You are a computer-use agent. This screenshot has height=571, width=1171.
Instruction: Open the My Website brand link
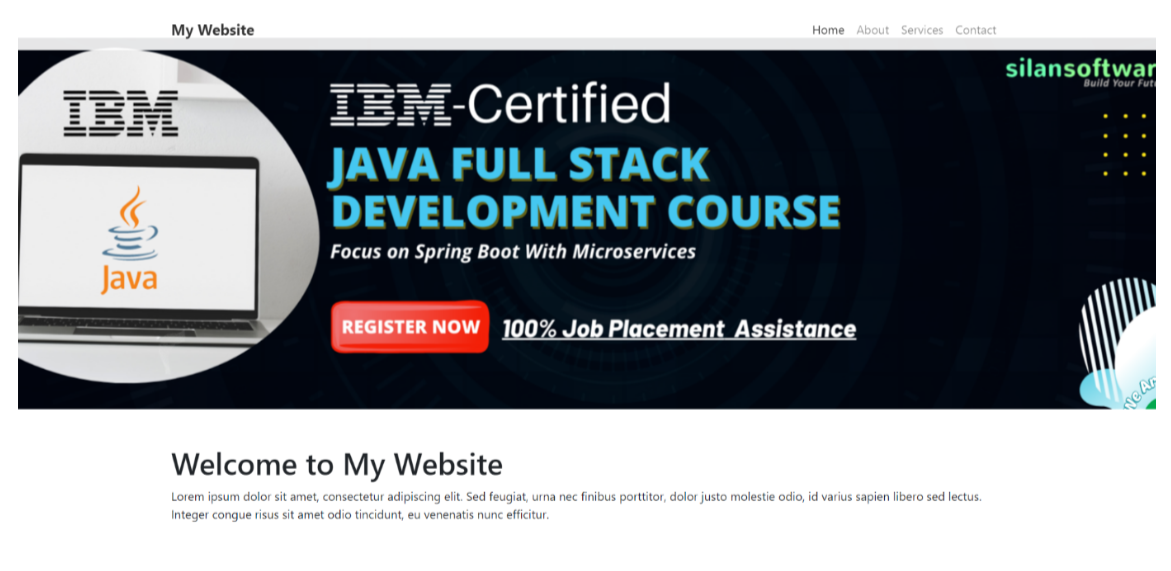[x=213, y=30]
